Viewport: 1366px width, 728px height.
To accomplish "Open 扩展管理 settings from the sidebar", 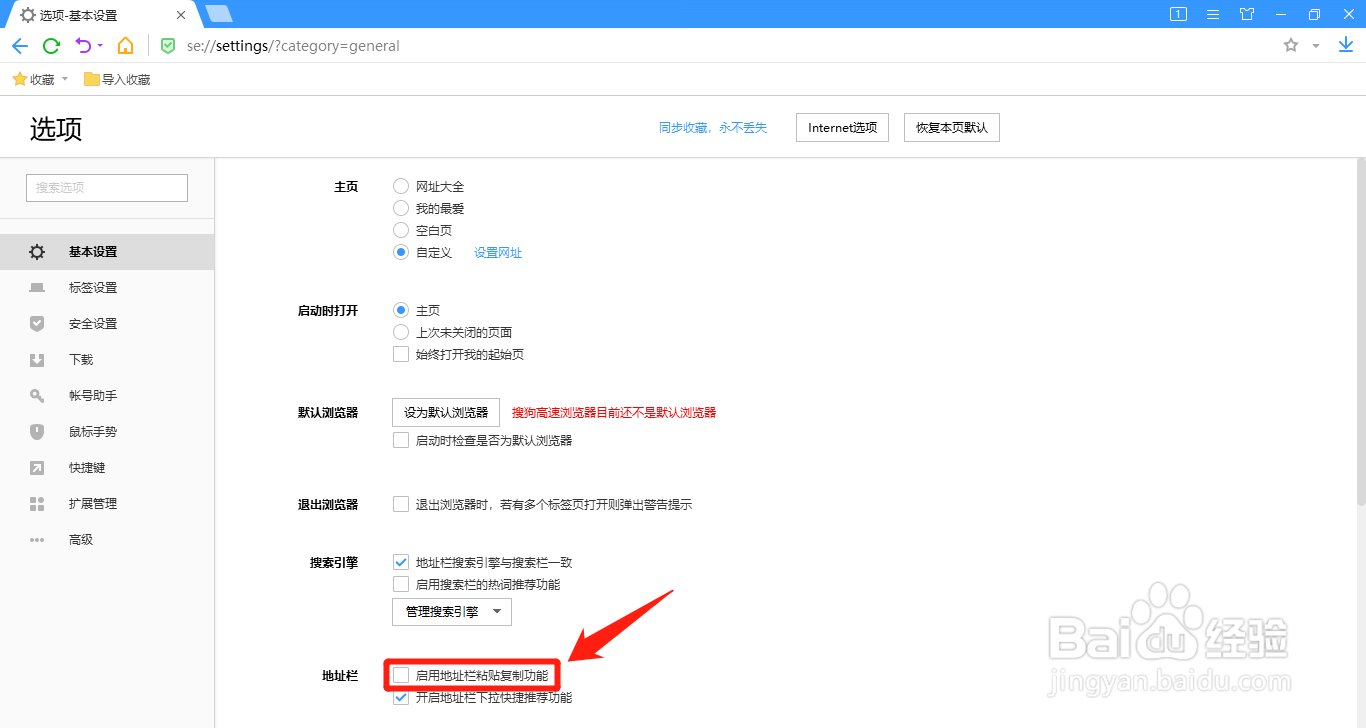I will pyautogui.click(x=93, y=503).
